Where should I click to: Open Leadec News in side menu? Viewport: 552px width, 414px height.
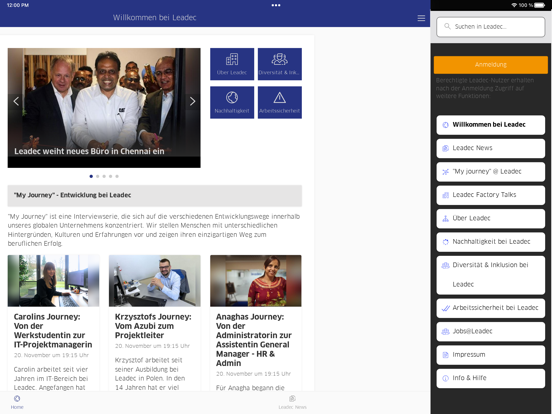(x=491, y=148)
